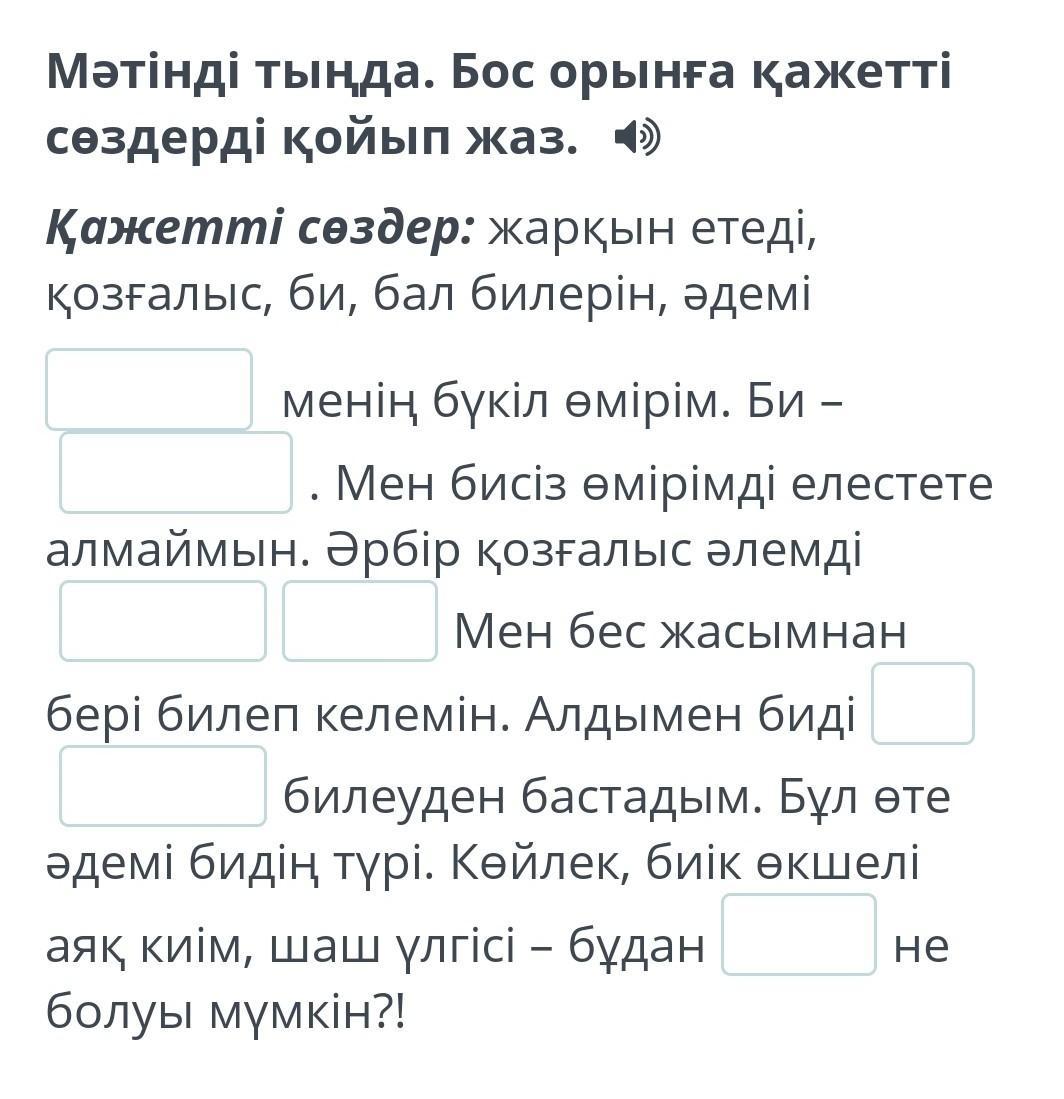Click the text "билеуден бастадым"
The height and width of the screenshot is (1099, 1064).
coord(520,797)
